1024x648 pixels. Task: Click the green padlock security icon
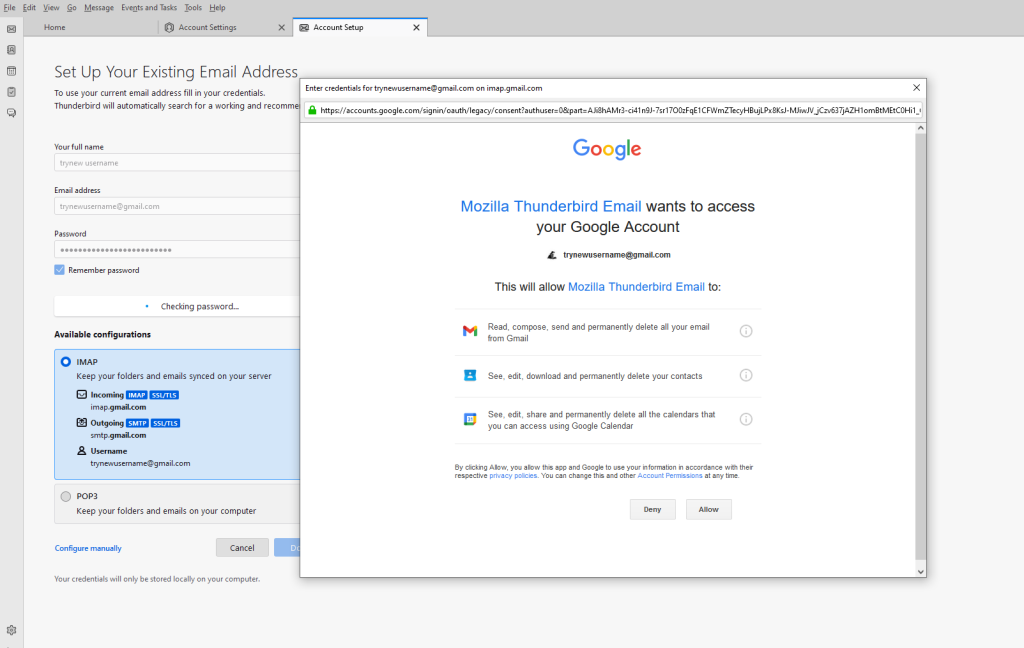coord(312,110)
